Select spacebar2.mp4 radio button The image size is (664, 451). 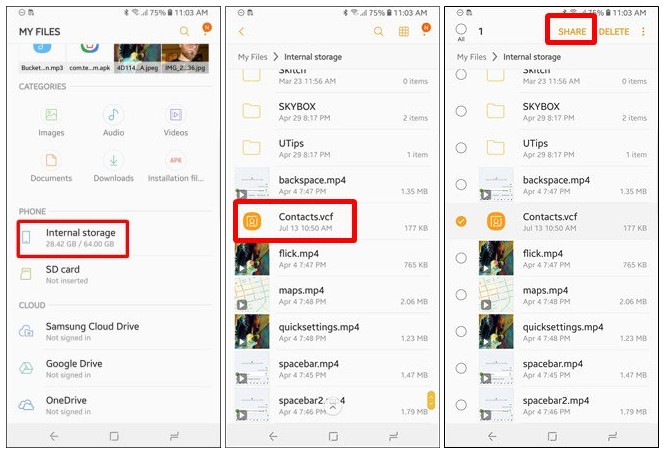click(461, 405)
